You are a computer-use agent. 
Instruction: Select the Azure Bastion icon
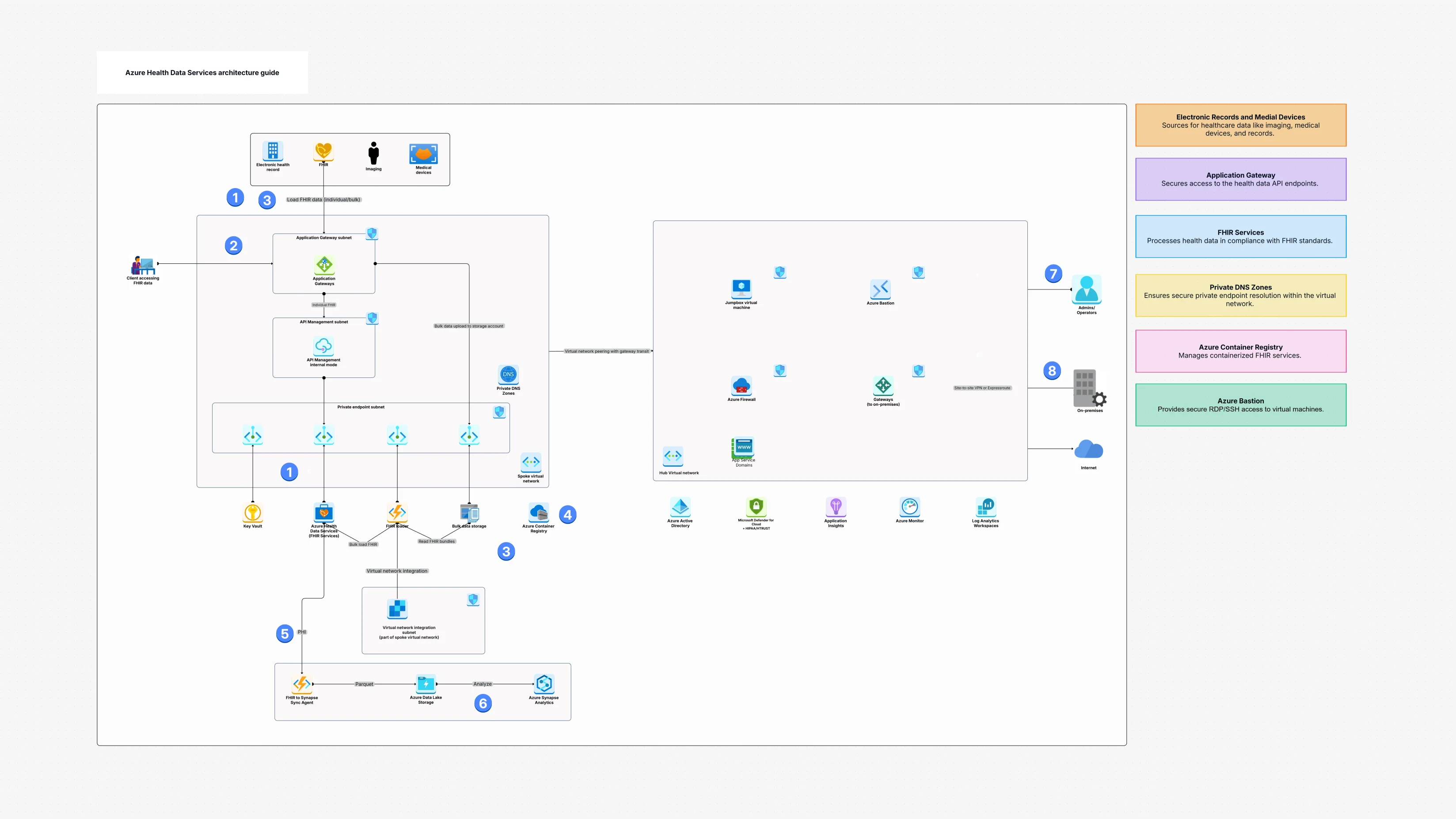881,290
